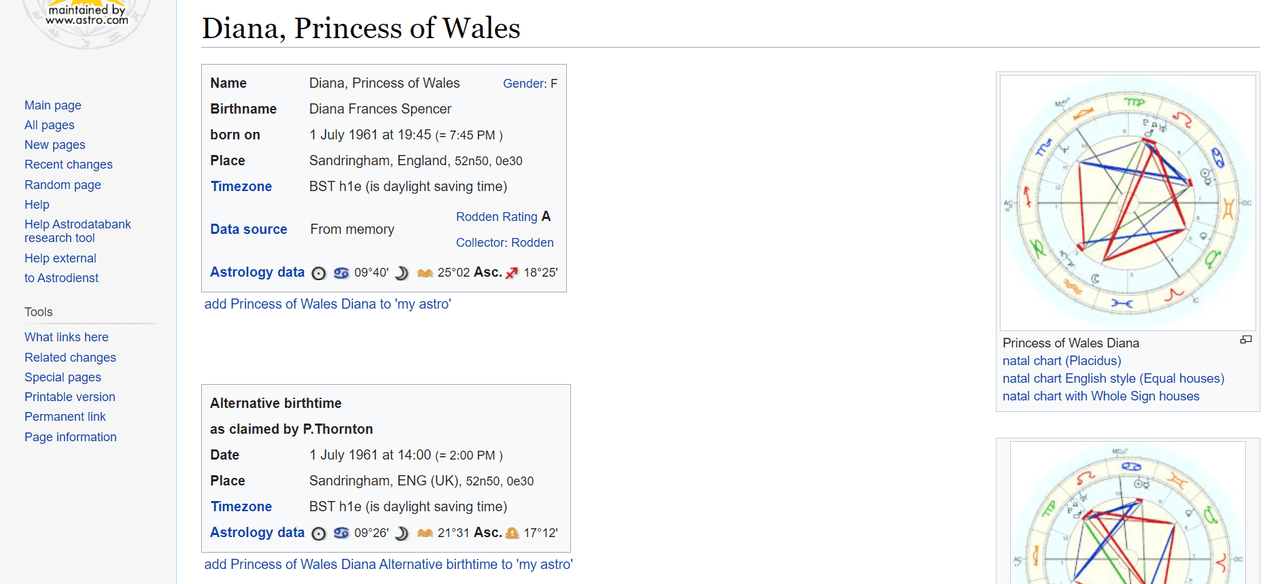
Task: Click the astro.com logo image
Action: tap(87, 22)
